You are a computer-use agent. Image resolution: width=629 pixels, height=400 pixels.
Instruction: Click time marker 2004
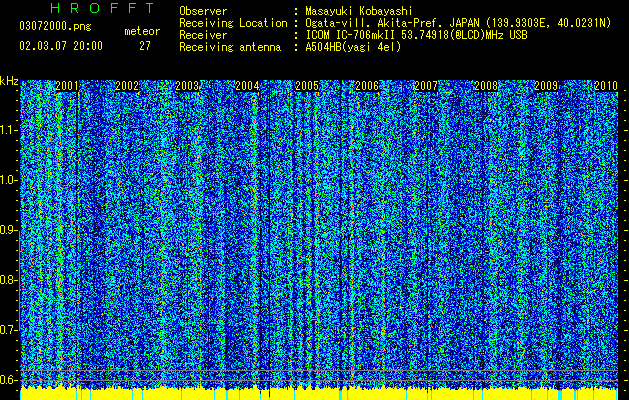pyautogui.click(x=247, y=86)
